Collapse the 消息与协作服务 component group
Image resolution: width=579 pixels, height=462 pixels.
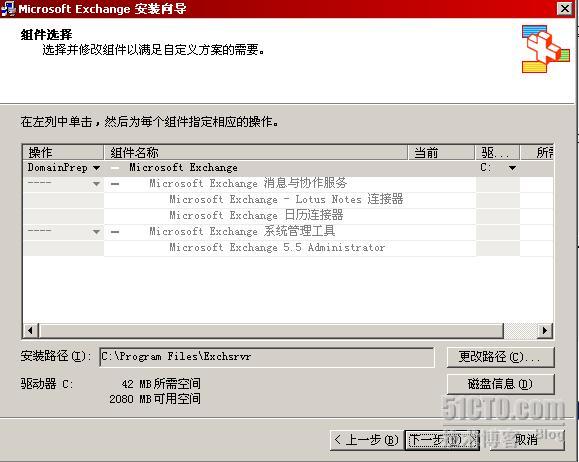[x=115, y=184]
